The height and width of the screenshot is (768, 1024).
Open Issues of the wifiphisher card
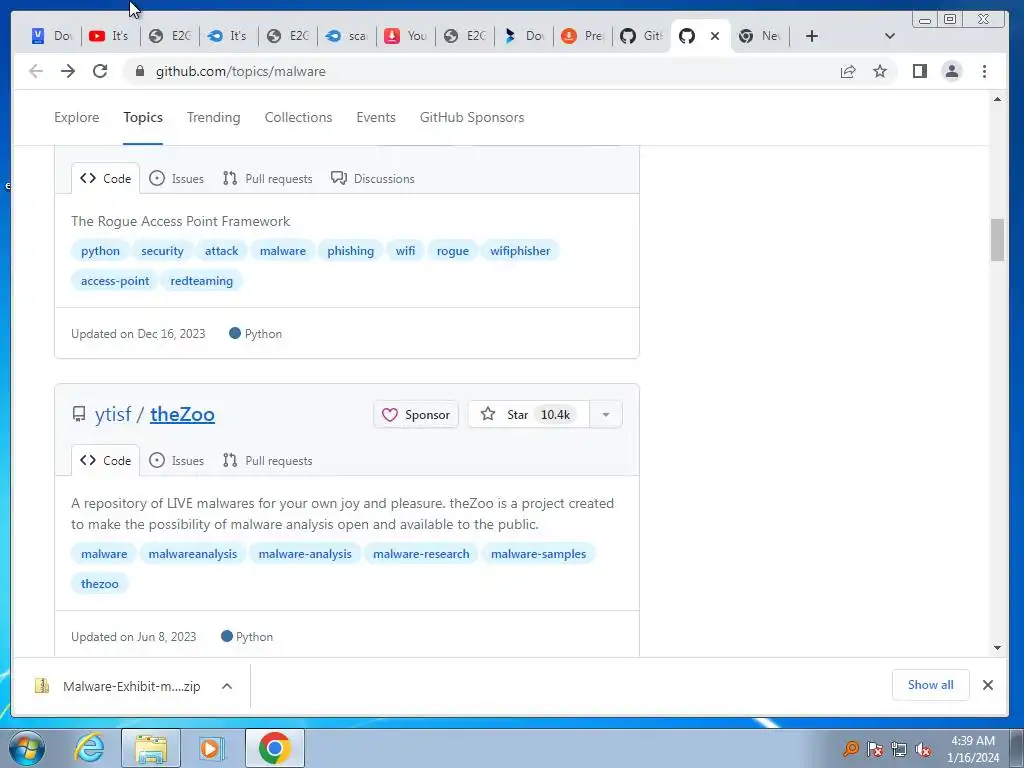(176, 178)
